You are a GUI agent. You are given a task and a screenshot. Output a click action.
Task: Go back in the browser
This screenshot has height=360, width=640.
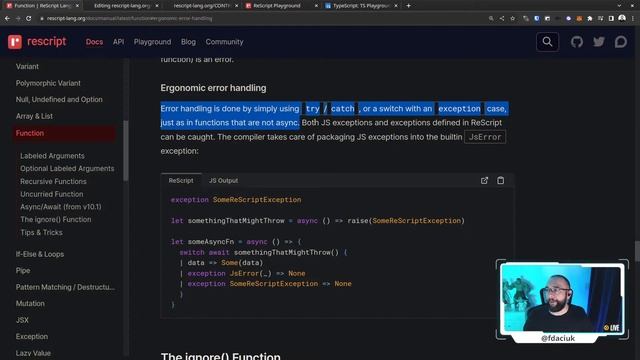[7, 18]
